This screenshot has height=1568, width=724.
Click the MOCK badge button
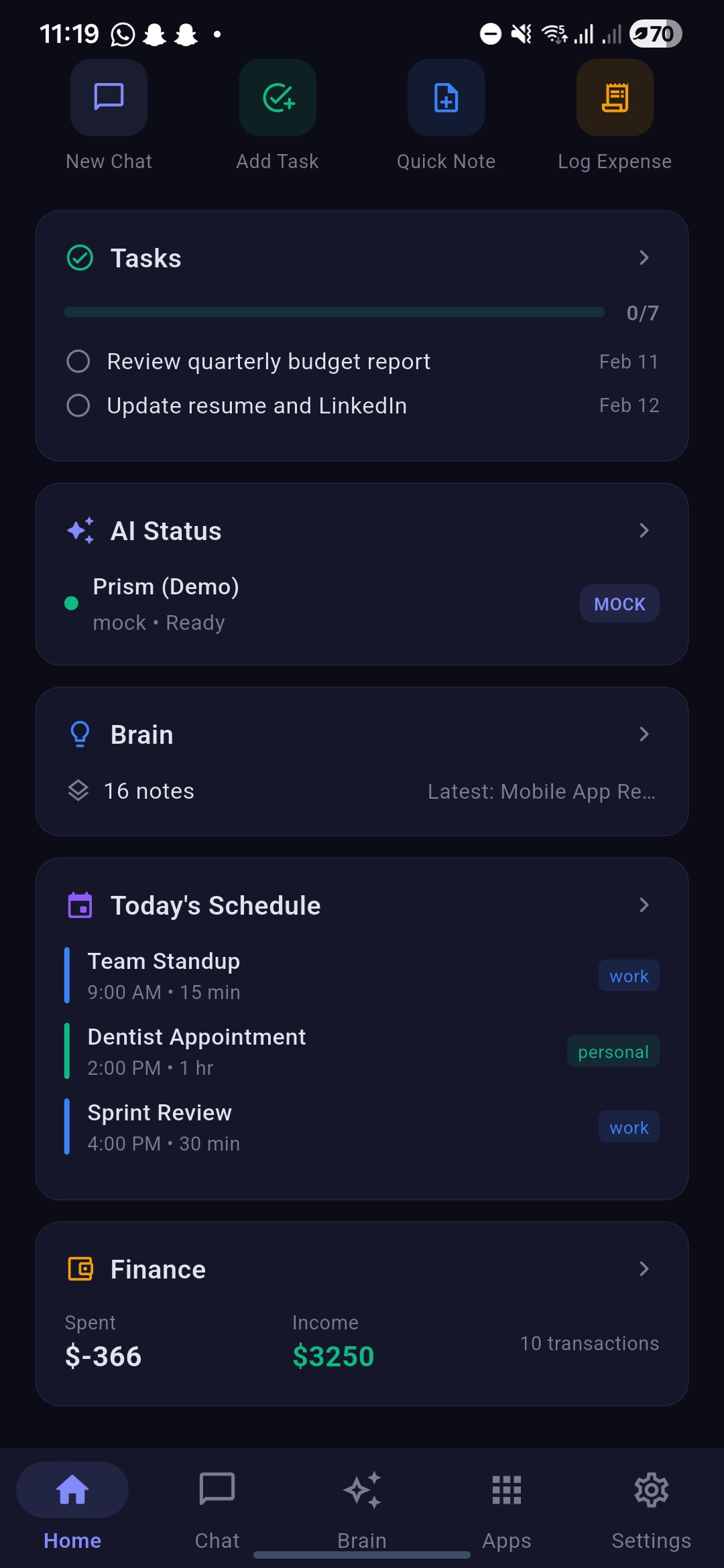(619, 604)
